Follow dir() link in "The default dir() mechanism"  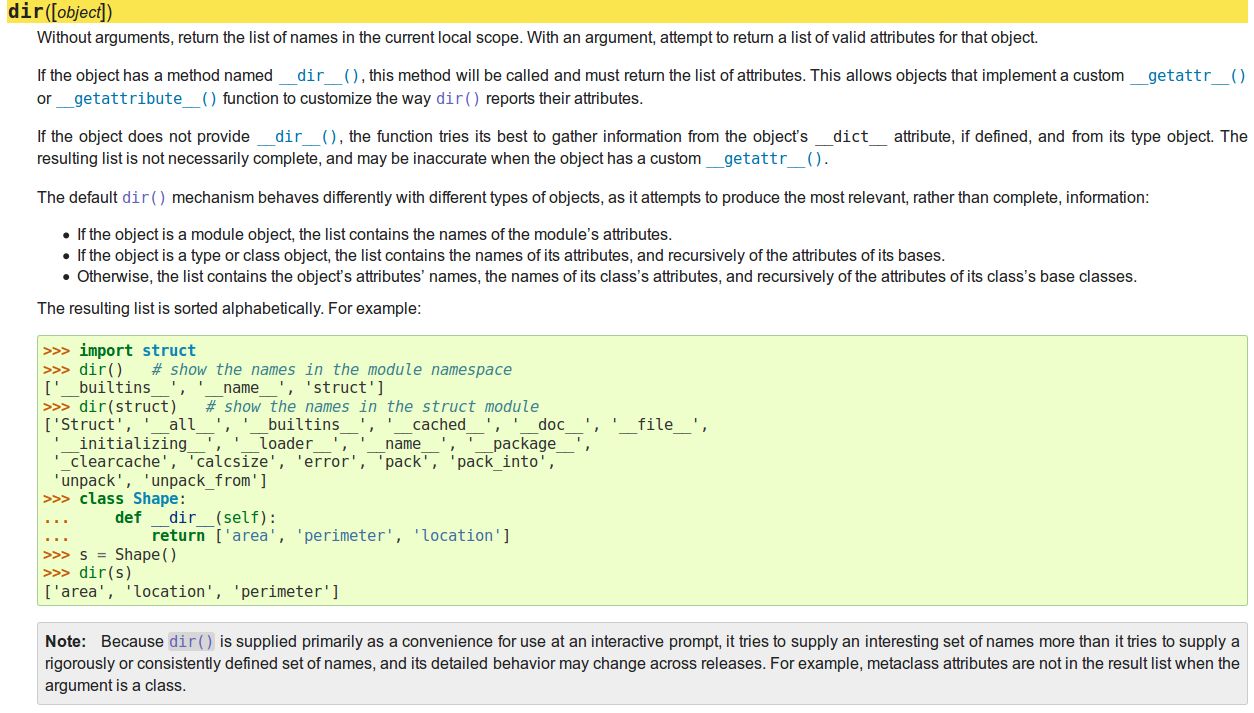pos(144,198)
